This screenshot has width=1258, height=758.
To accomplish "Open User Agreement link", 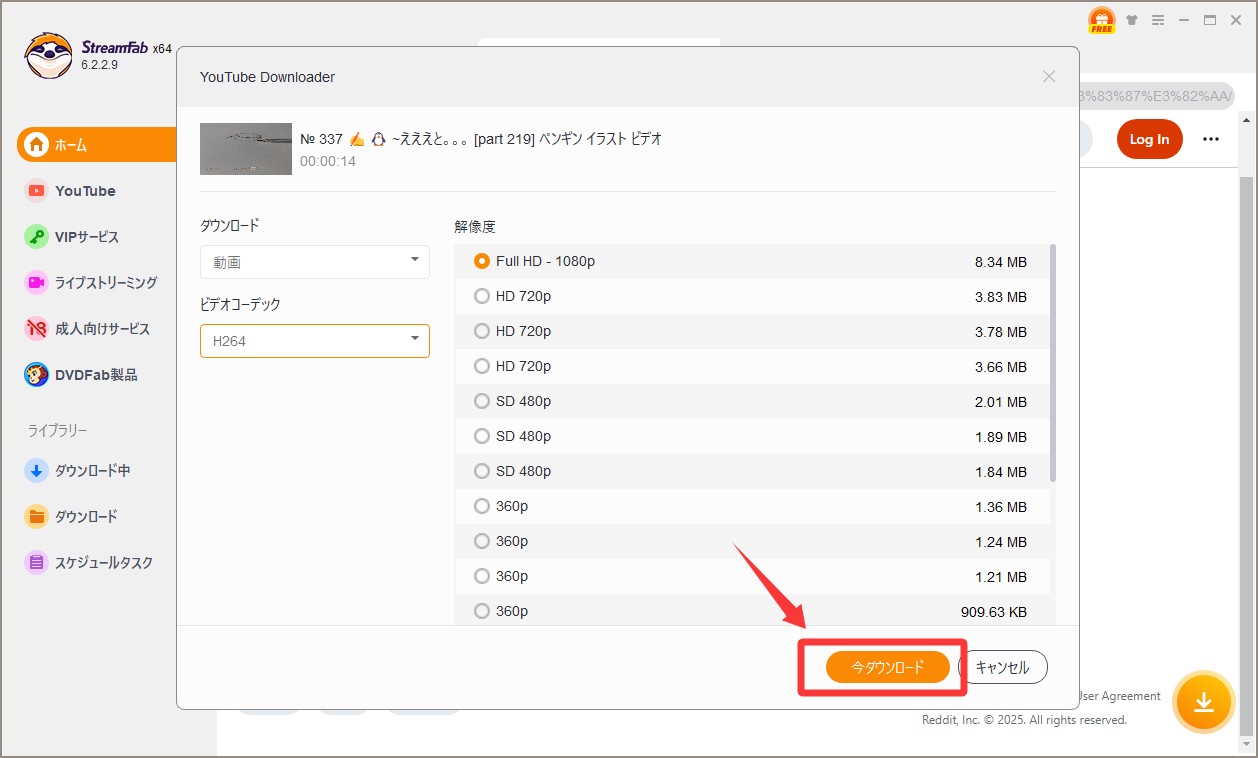I will tap(1120, 696).
